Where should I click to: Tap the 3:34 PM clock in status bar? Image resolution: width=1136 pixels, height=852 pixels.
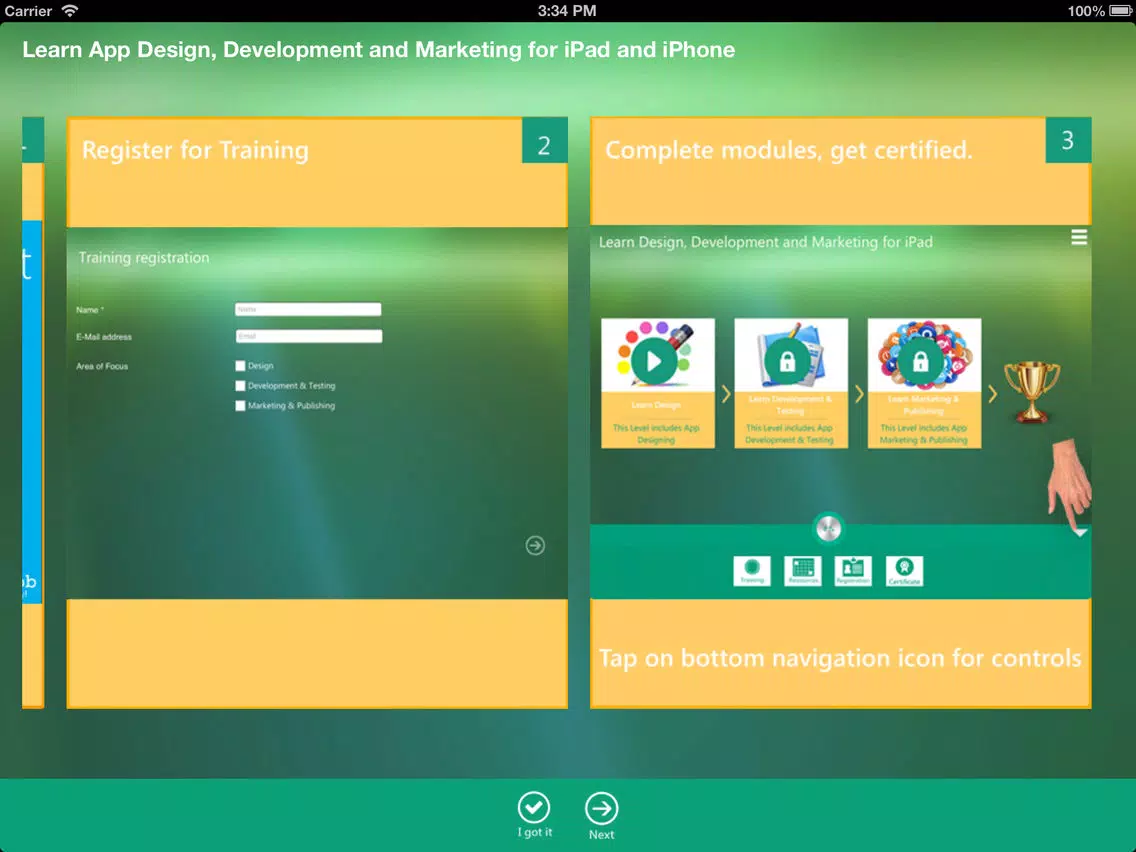[x=567, y=11]
